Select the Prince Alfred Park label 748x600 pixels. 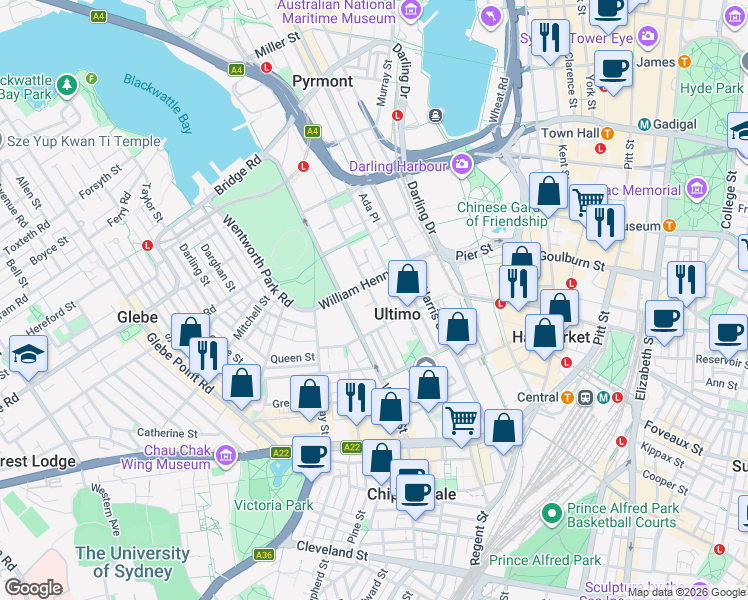tap(545, 560)
